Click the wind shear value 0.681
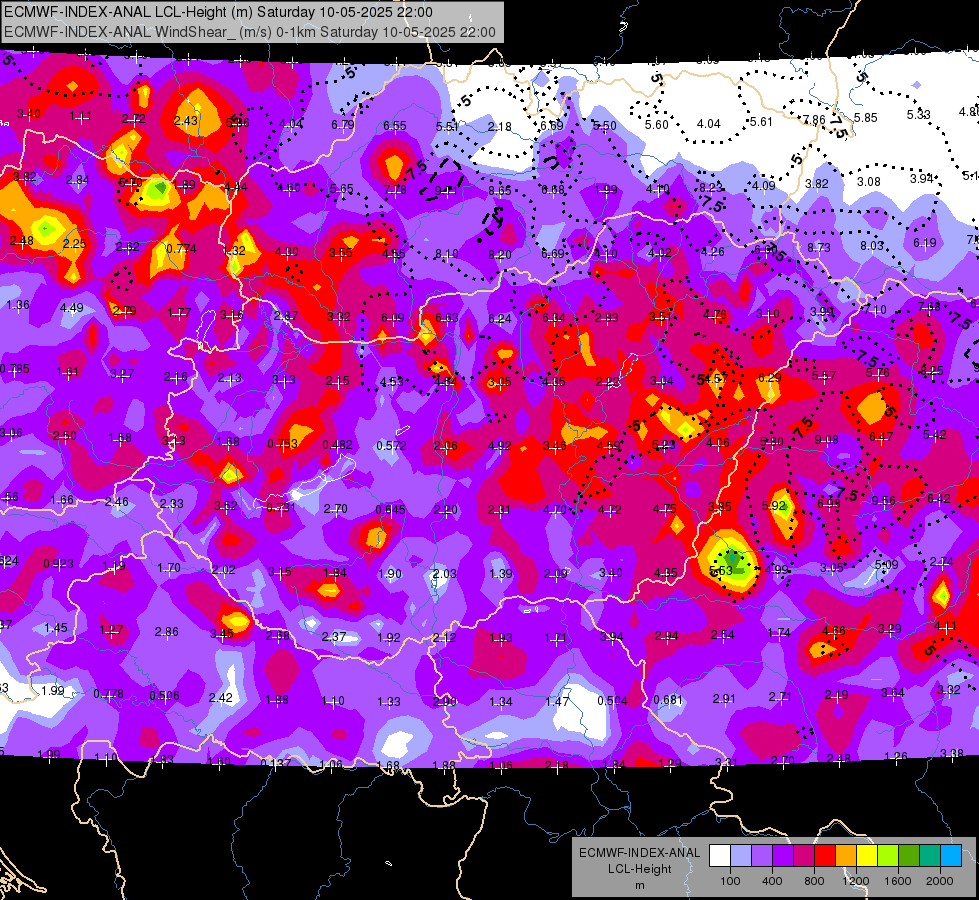979x900 pixels. 668,700
